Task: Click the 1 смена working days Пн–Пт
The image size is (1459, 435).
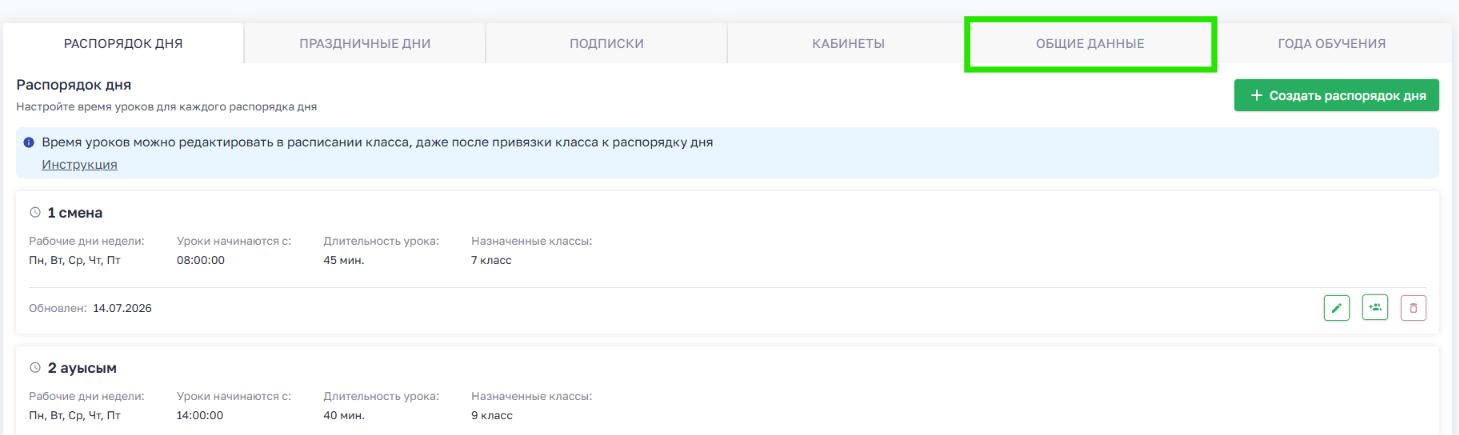Action: [x=75, y=260]
